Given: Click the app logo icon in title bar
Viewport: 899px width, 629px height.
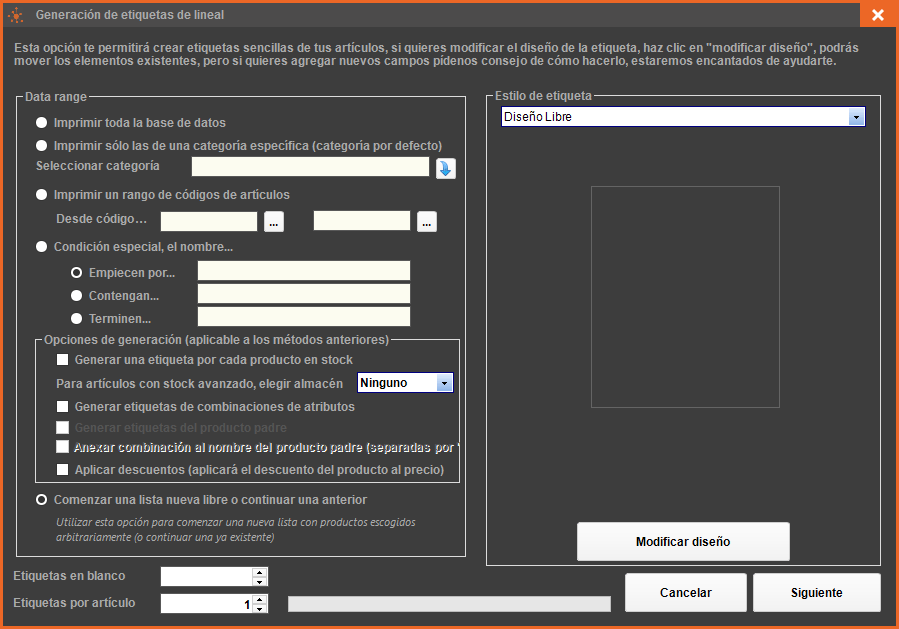Looking at the screenshot, I should pos(16,15).
